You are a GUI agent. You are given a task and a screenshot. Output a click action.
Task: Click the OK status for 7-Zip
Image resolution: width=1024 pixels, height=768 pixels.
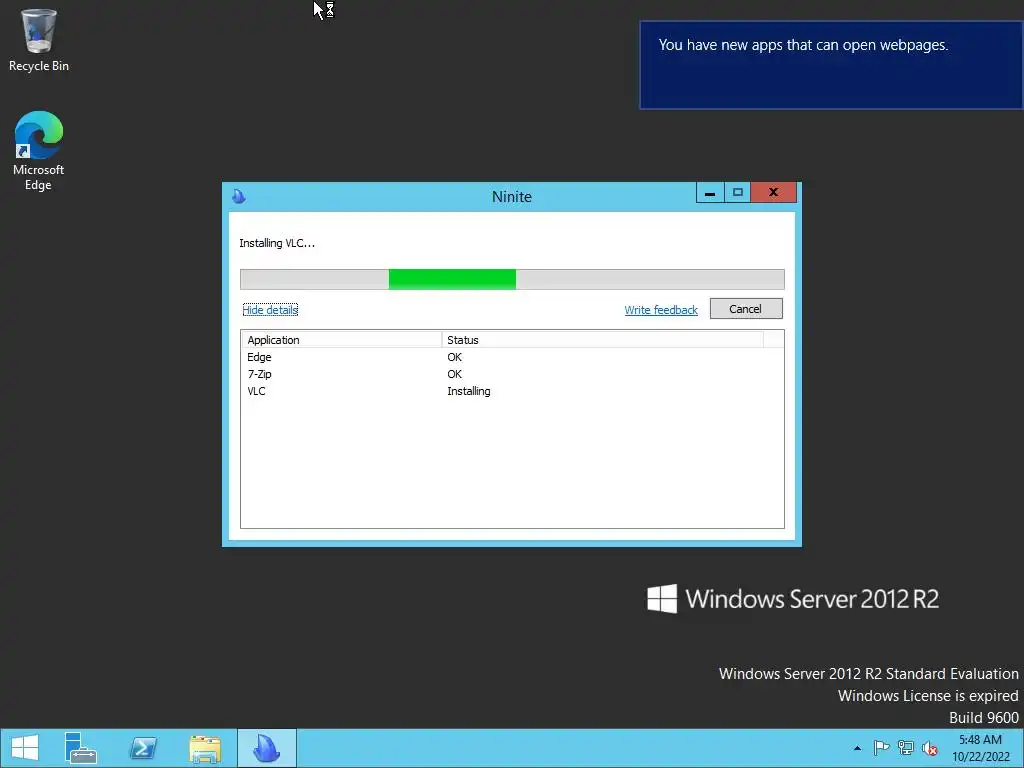point(455,374)
